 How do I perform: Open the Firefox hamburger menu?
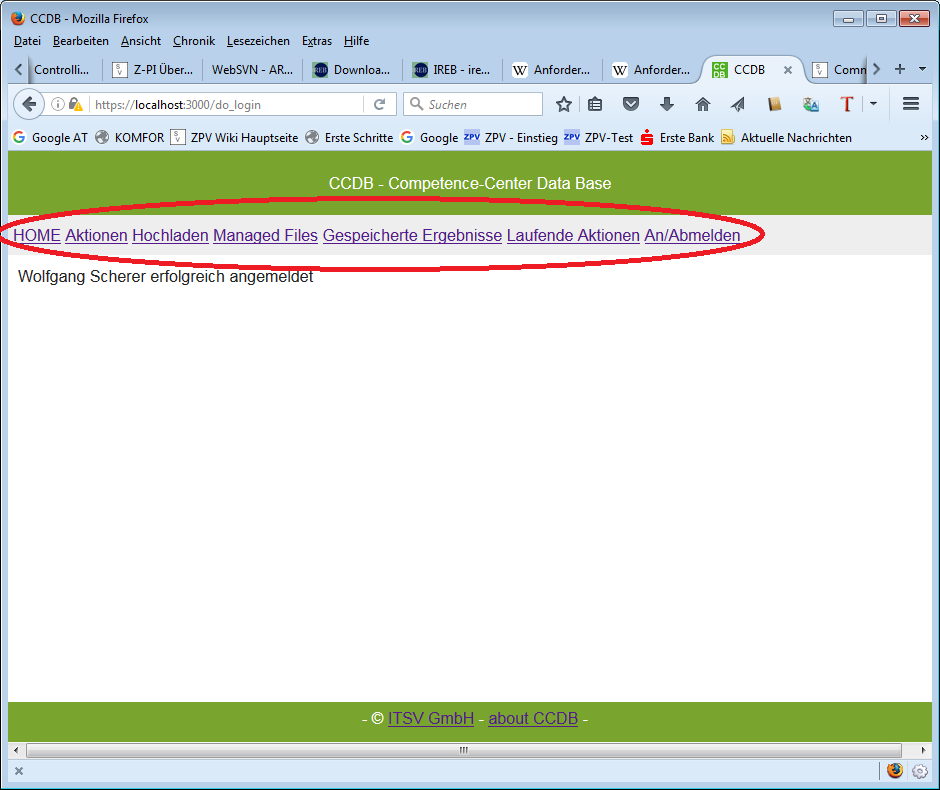click(x=910, y=104)
